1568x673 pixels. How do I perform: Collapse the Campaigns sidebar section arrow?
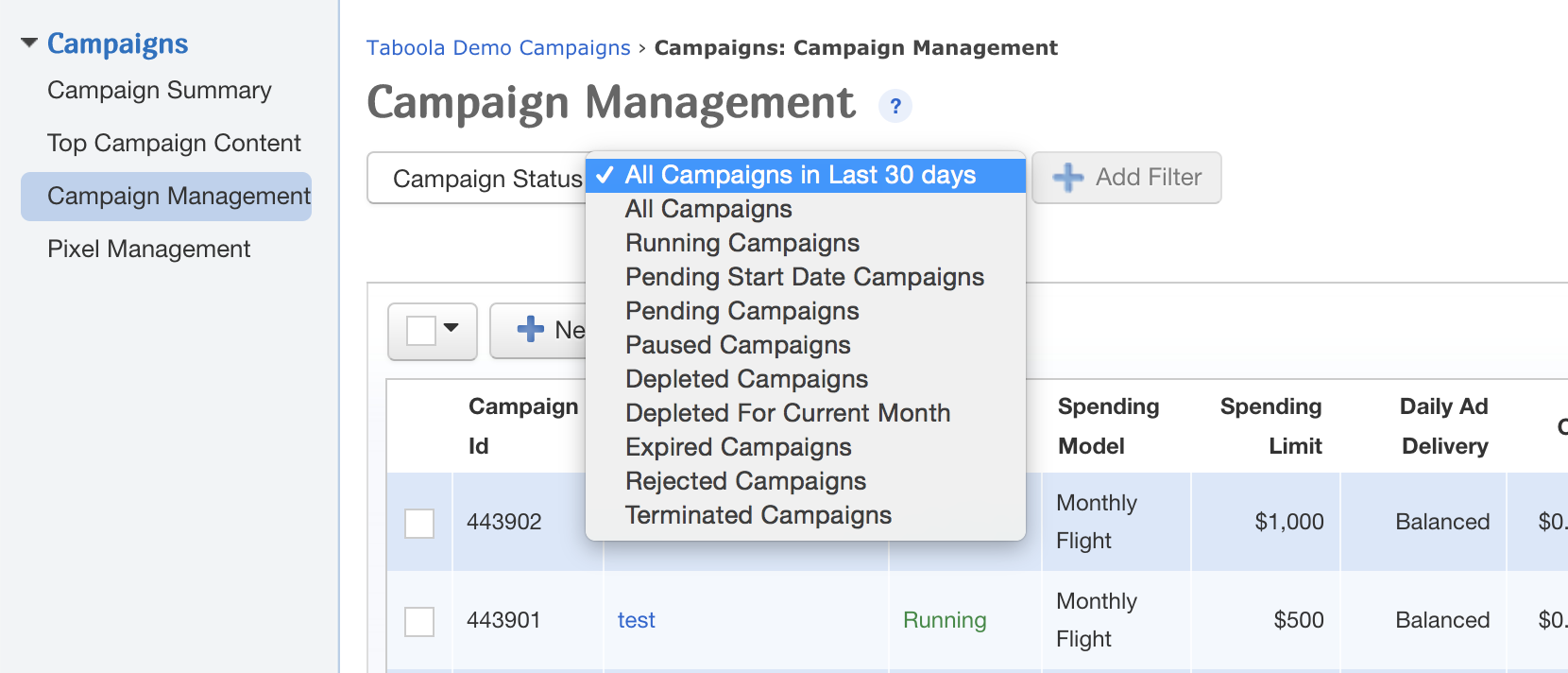29,43
